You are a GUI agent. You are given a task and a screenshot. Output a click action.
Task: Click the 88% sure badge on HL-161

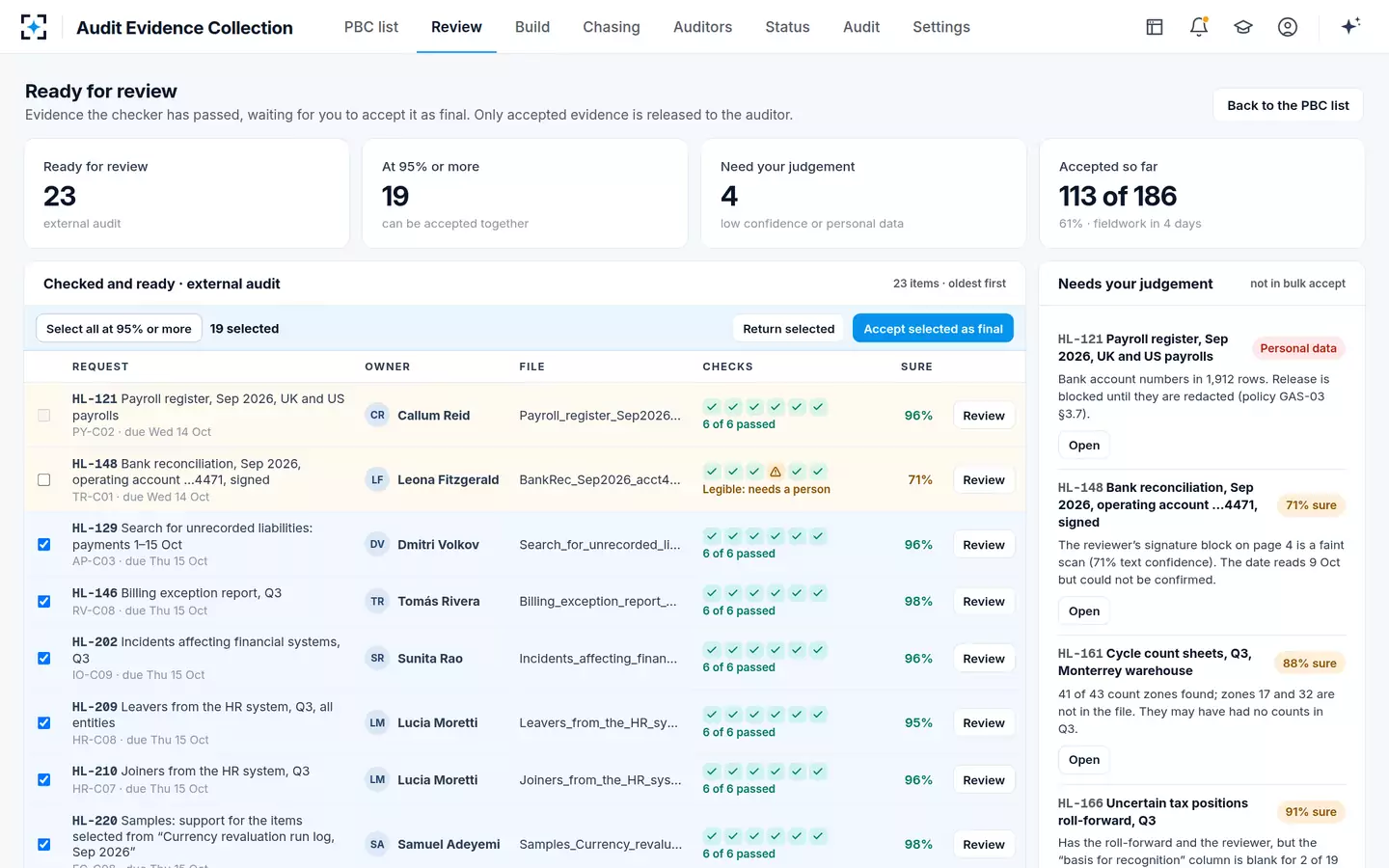click(1310, 664)
